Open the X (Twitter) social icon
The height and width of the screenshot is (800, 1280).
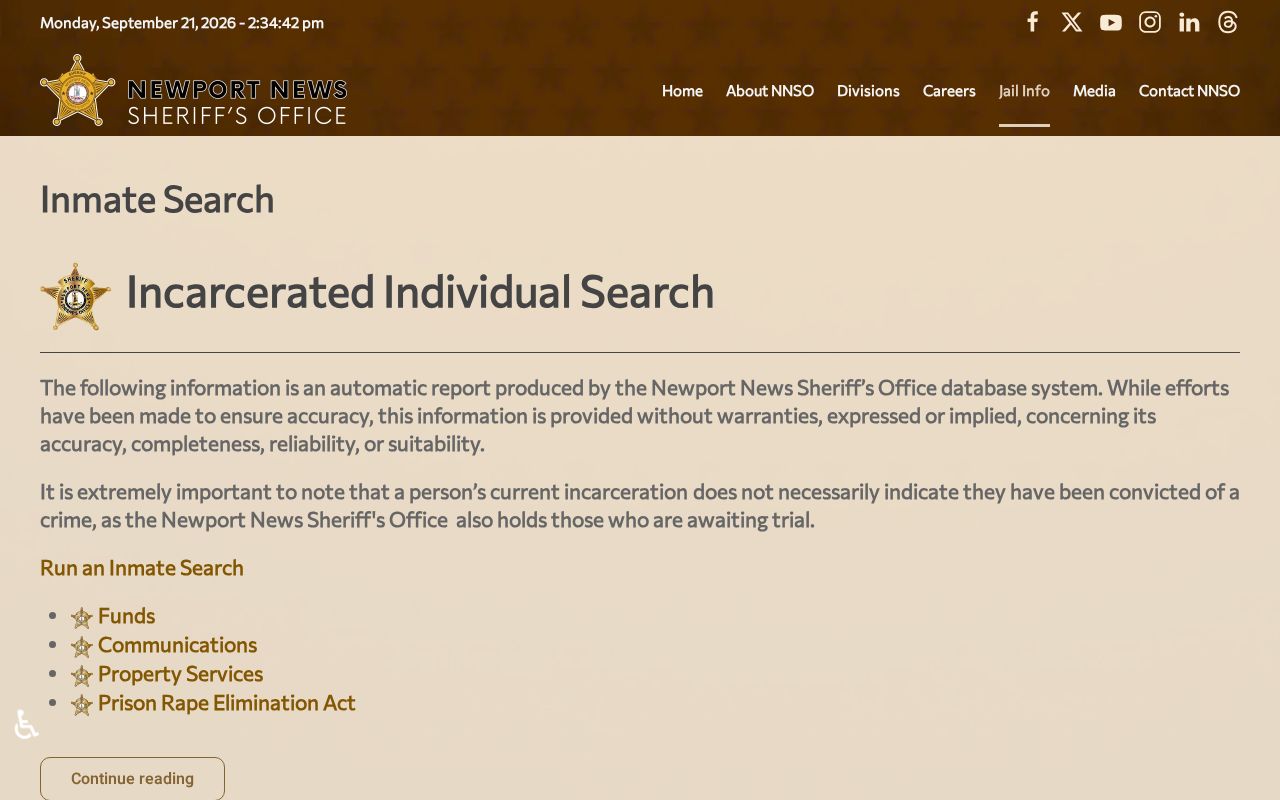tap(1072, 22)
